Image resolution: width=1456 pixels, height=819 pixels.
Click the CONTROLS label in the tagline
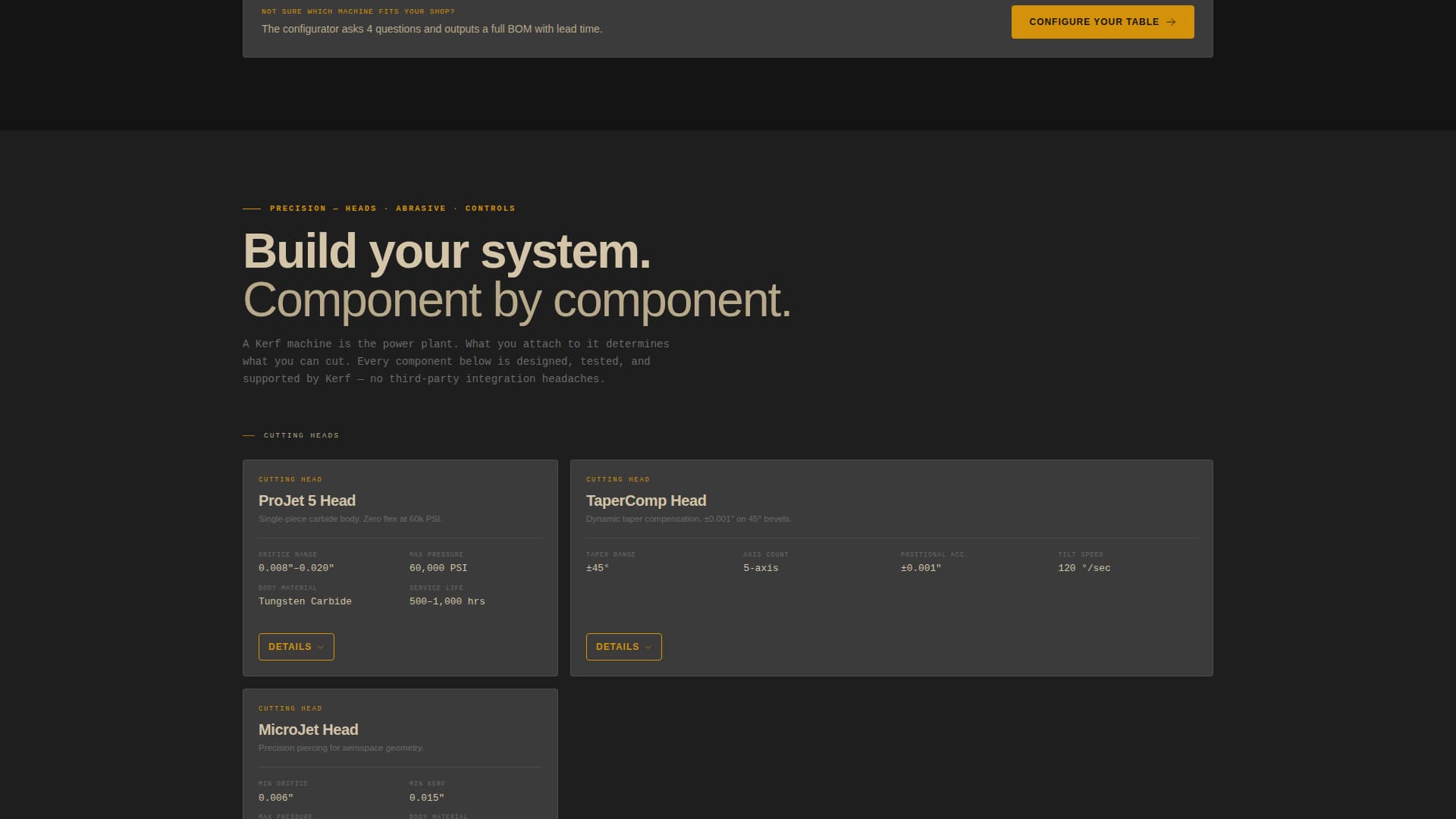[490, 208]
